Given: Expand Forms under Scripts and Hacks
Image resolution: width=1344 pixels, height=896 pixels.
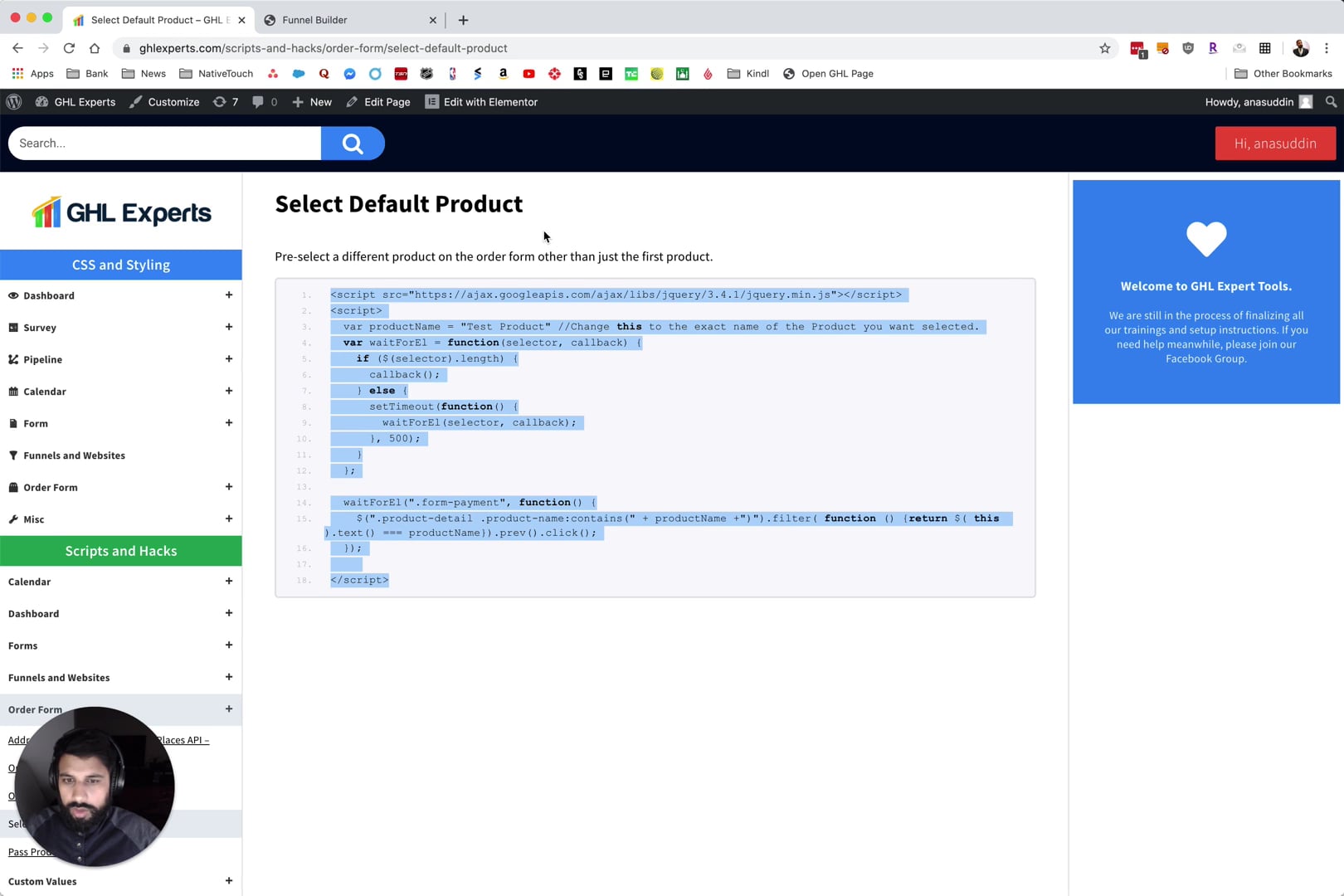Looking at the screenshot, I should pos(228,645).
